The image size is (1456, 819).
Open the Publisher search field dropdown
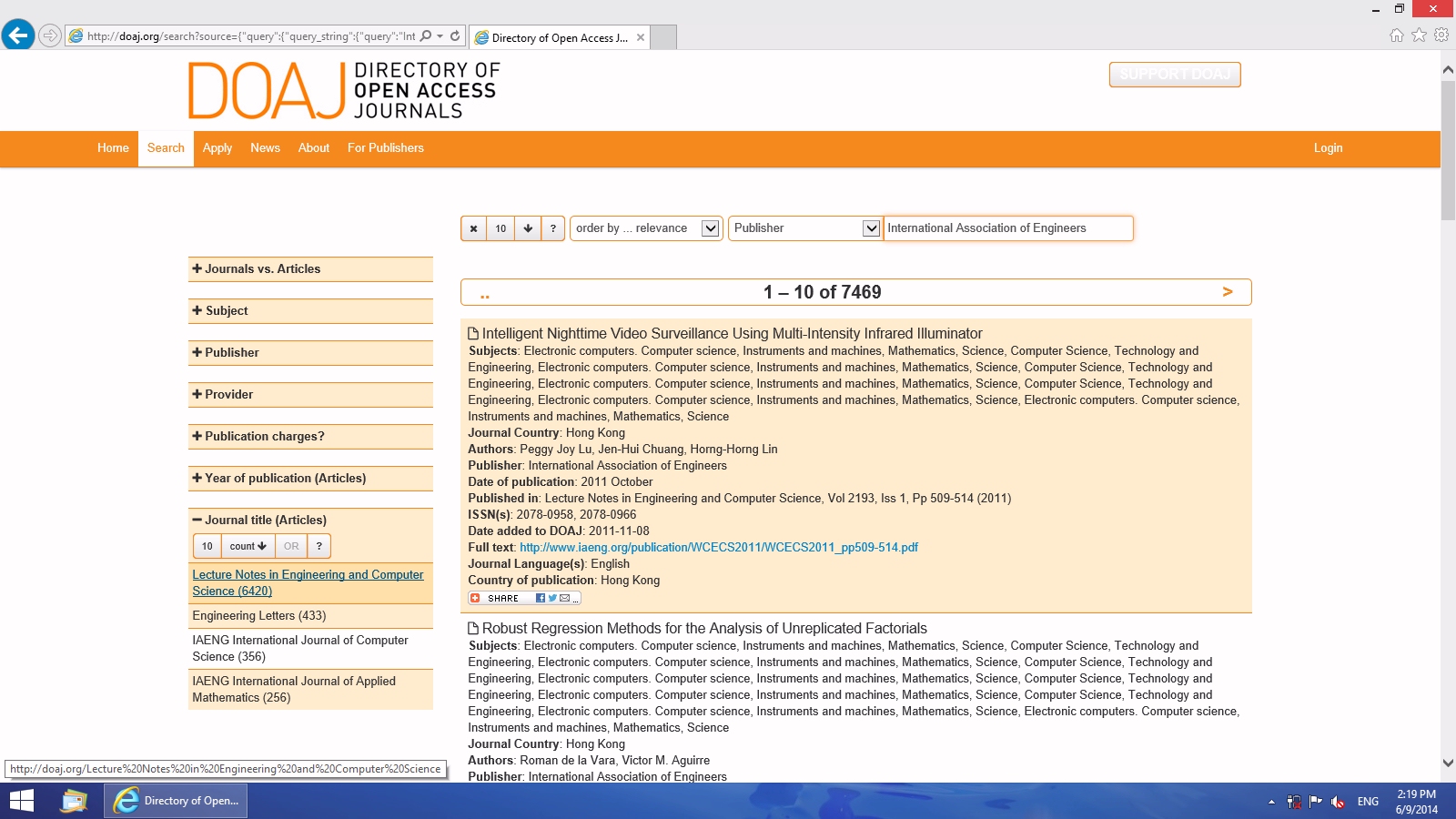805,228
